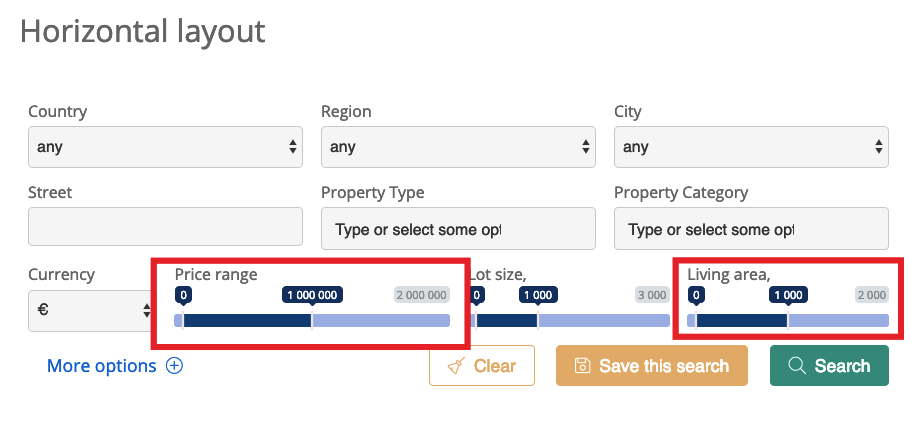Click the Living area slider's upper handle
Viewport: 910px width, 432px height.
788,321
